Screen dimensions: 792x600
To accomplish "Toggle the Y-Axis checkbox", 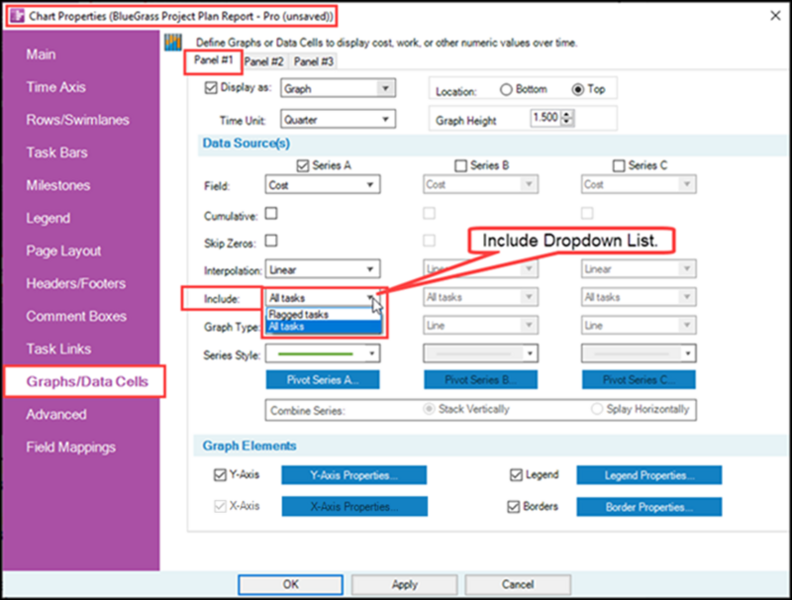I will point(220,475).
